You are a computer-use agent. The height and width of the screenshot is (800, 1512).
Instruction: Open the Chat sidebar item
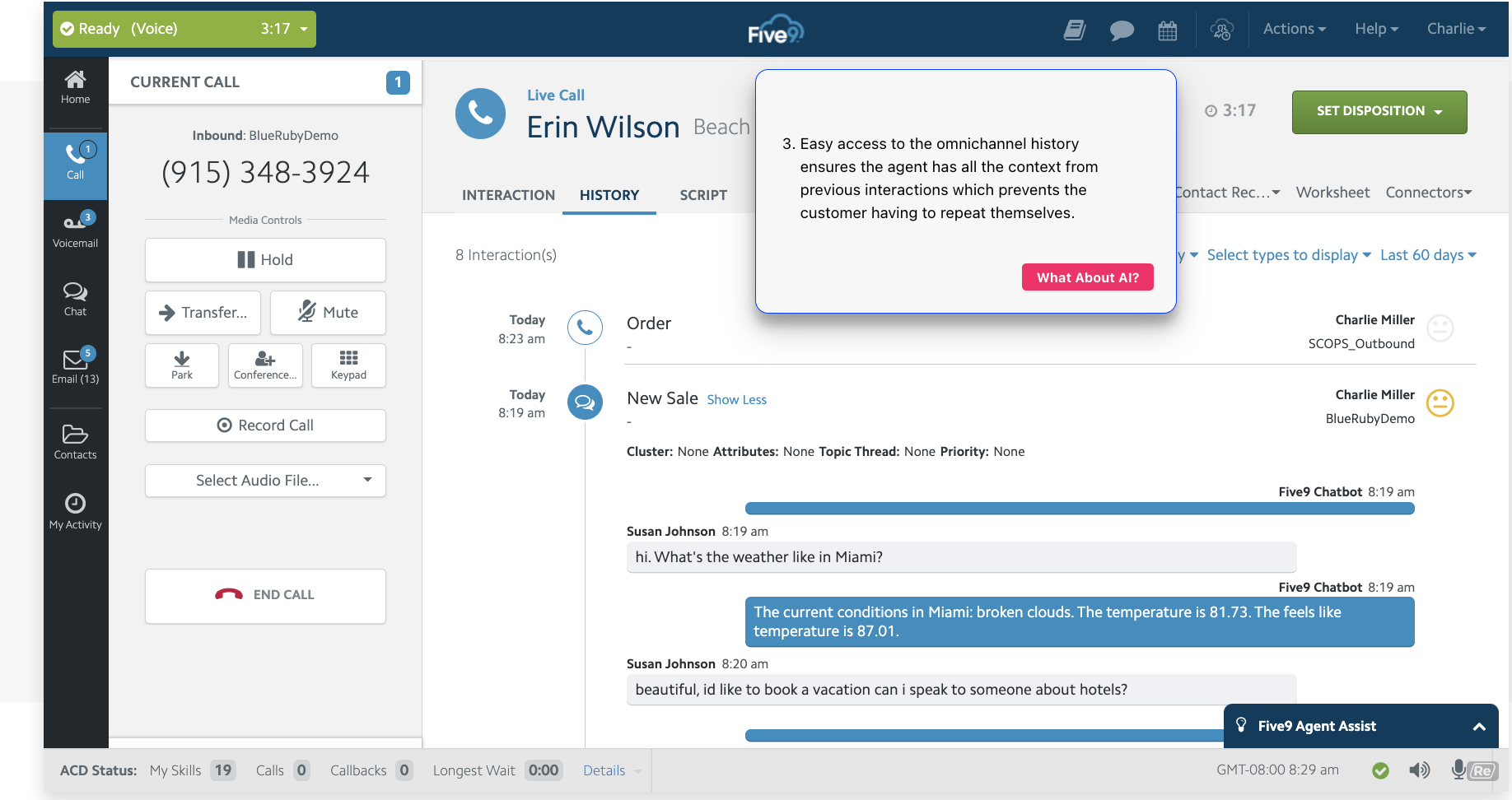click(75, 299)
